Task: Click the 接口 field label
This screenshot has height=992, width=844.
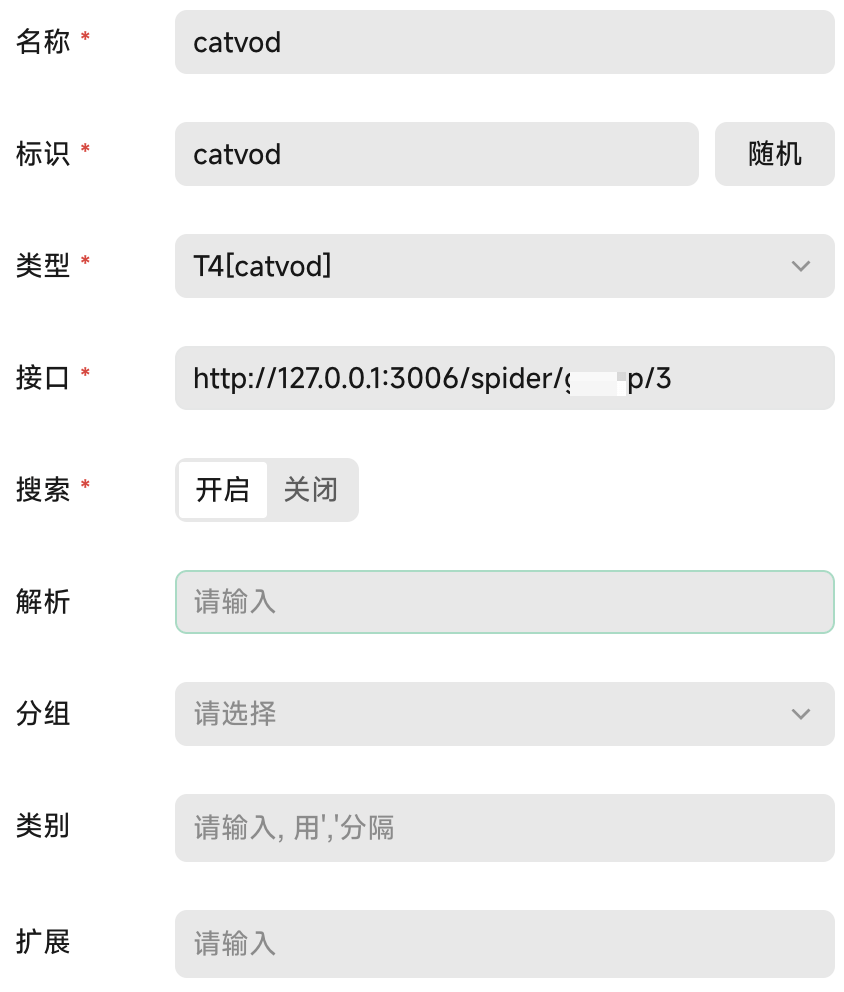Action: tap(43, 378)
